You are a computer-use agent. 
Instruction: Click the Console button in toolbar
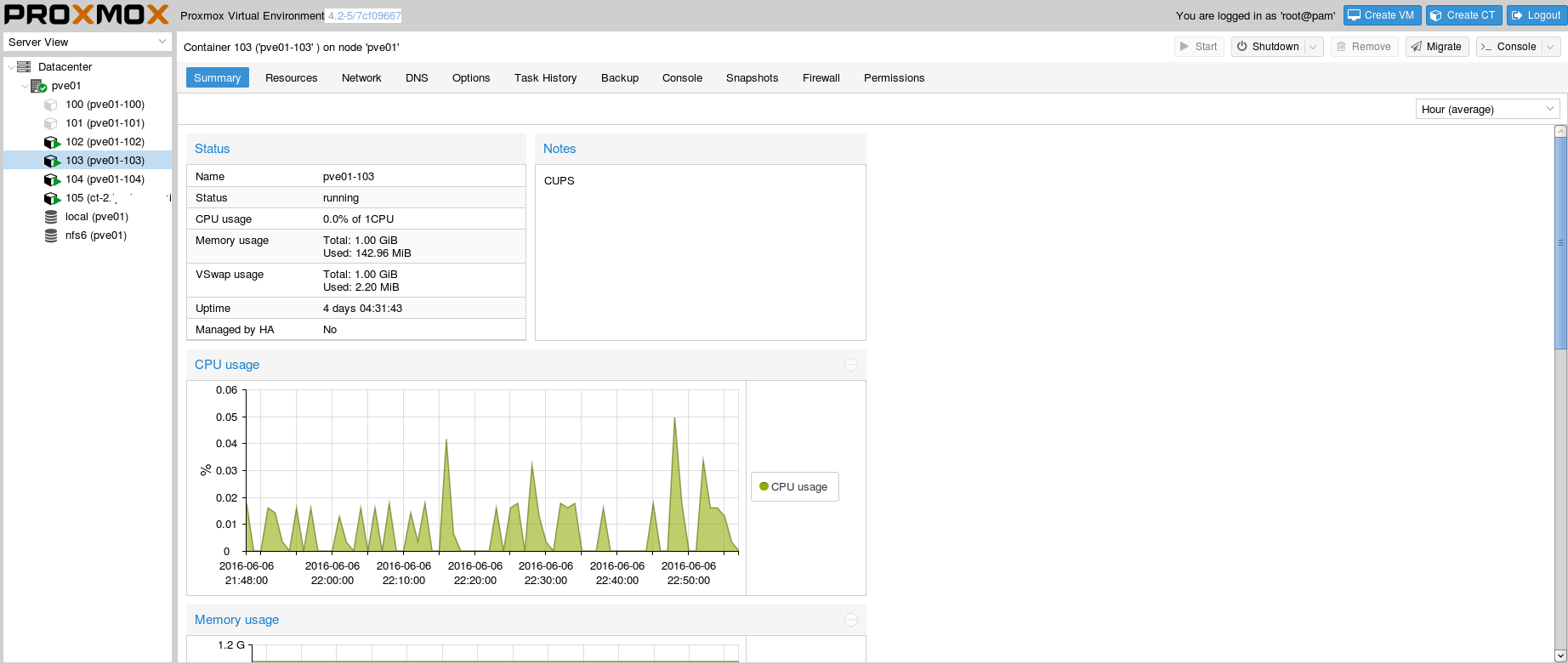pos(1509,47)
